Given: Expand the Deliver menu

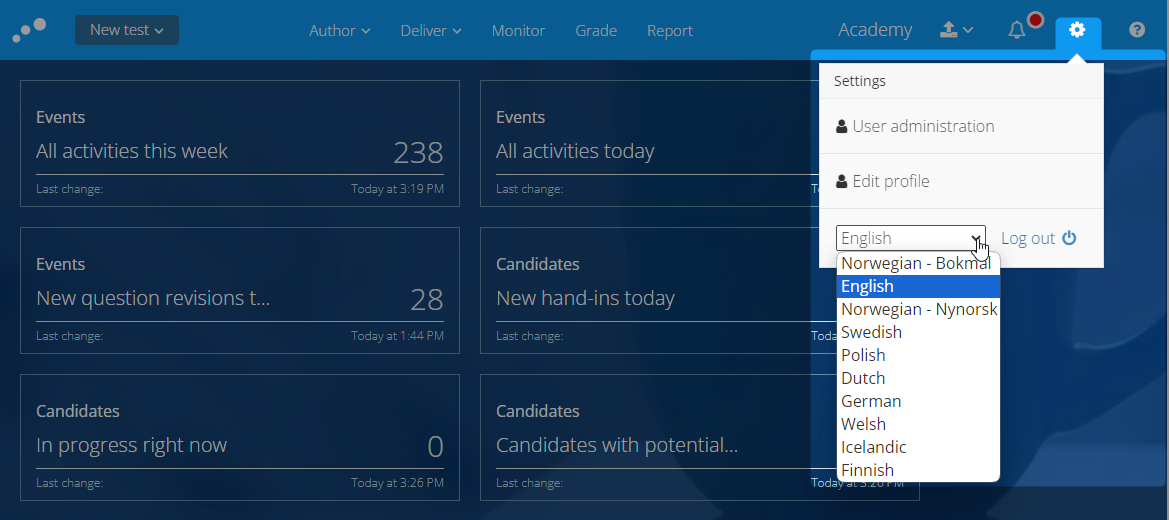Looking at the screenshot, I should tap(431, 31).
